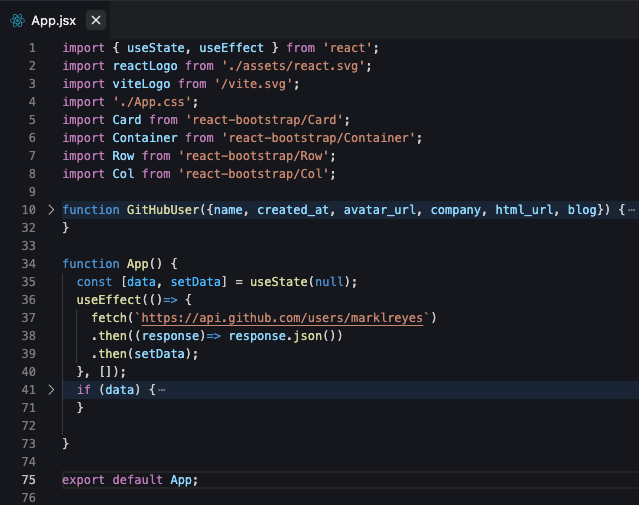Click response.json() on line 38

coord(285,336)
